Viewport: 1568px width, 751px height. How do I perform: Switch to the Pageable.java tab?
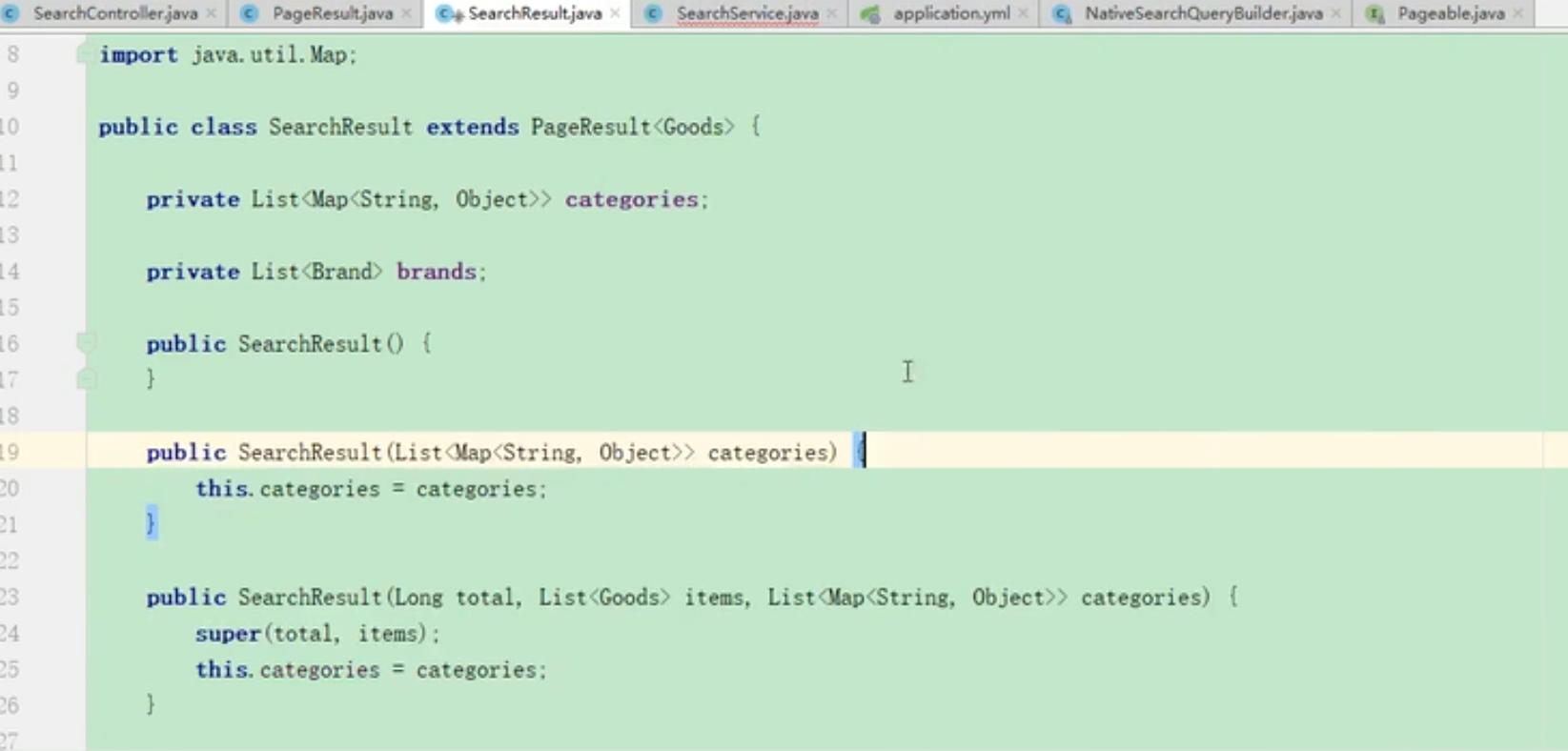(x=1451, y=13)
